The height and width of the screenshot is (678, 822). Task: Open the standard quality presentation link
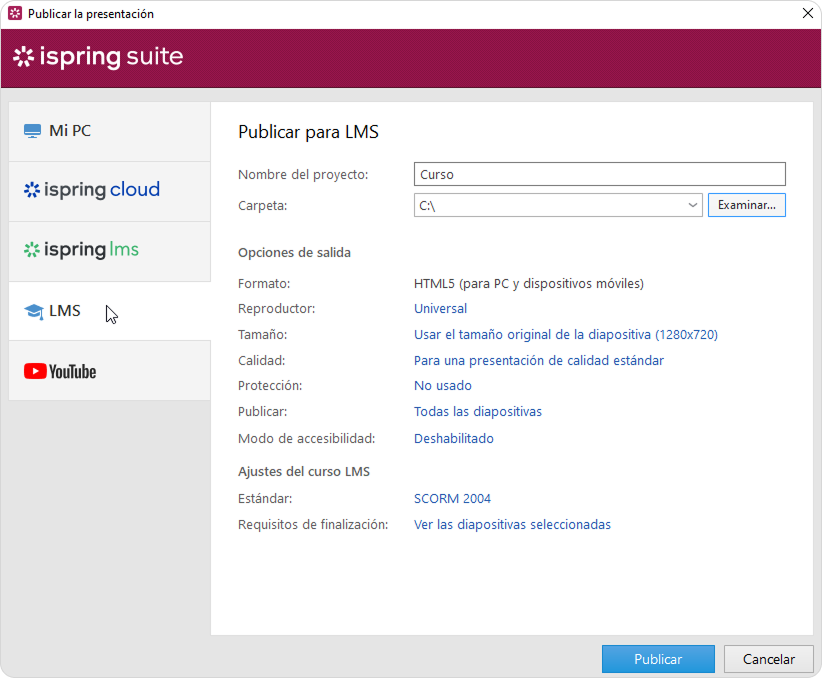538,360
